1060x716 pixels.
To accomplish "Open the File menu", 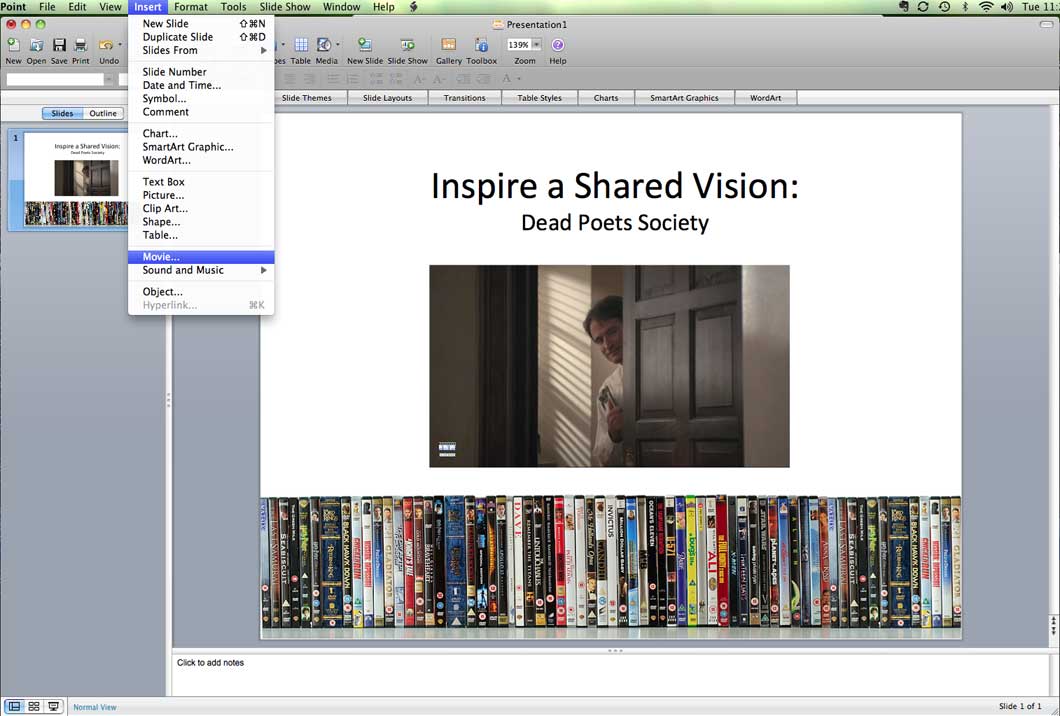I will point(47,7).
